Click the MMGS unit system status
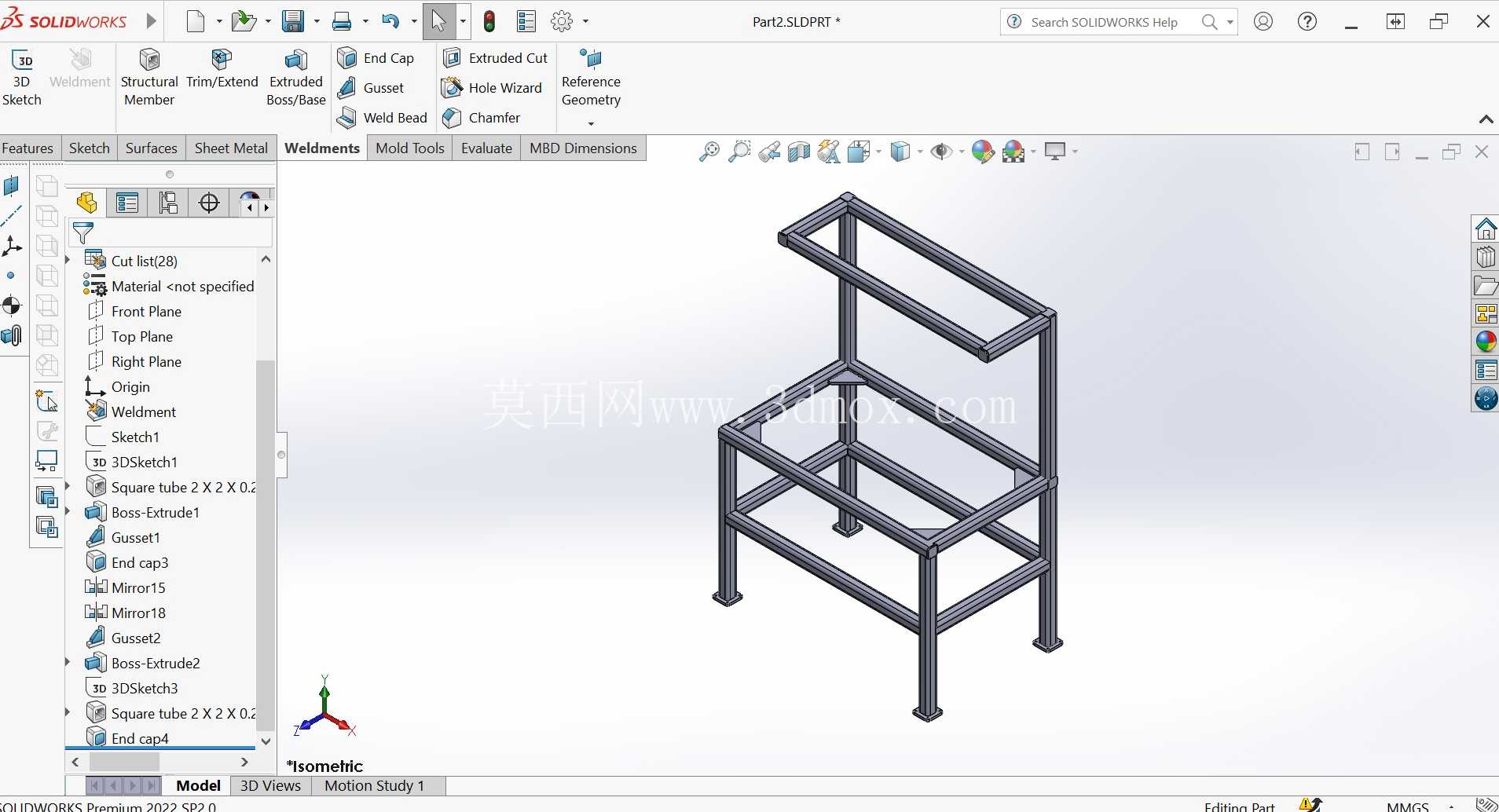The width and height of the screenshot is (1499, 812). click(x=1408, y=806)
